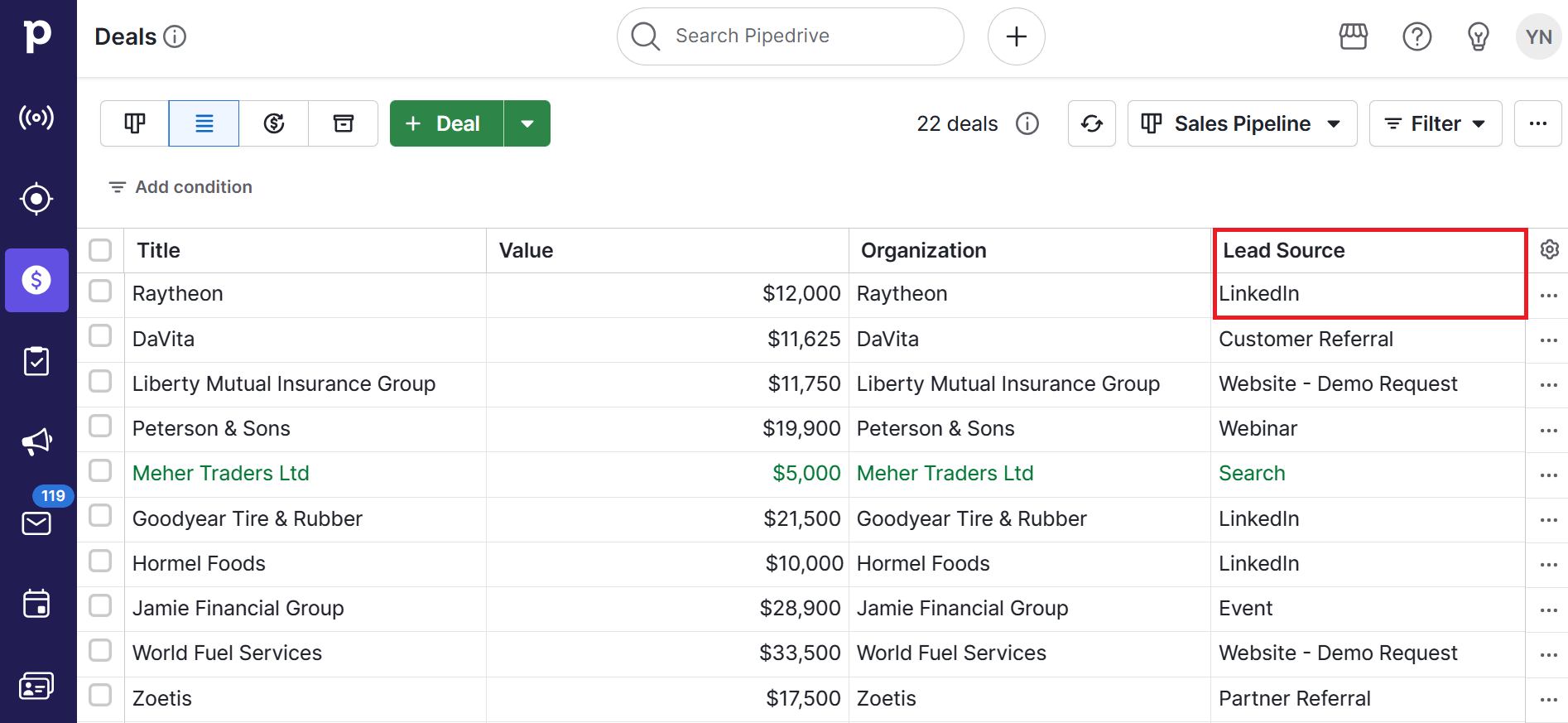Check the DaVita row checkbox
The image size is (1568, 723).
click(100, 335)
